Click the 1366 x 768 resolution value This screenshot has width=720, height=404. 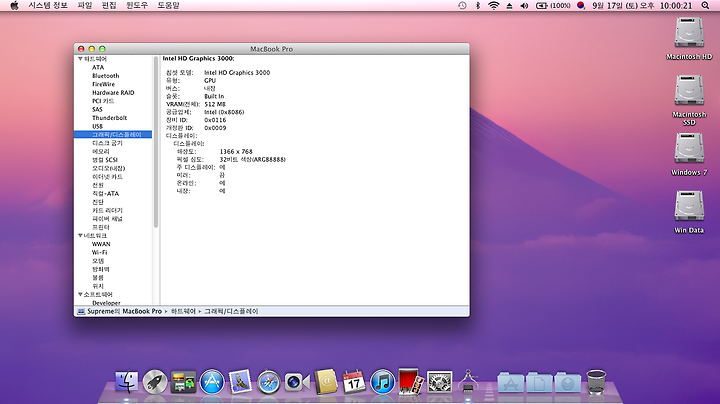[236, 152]
